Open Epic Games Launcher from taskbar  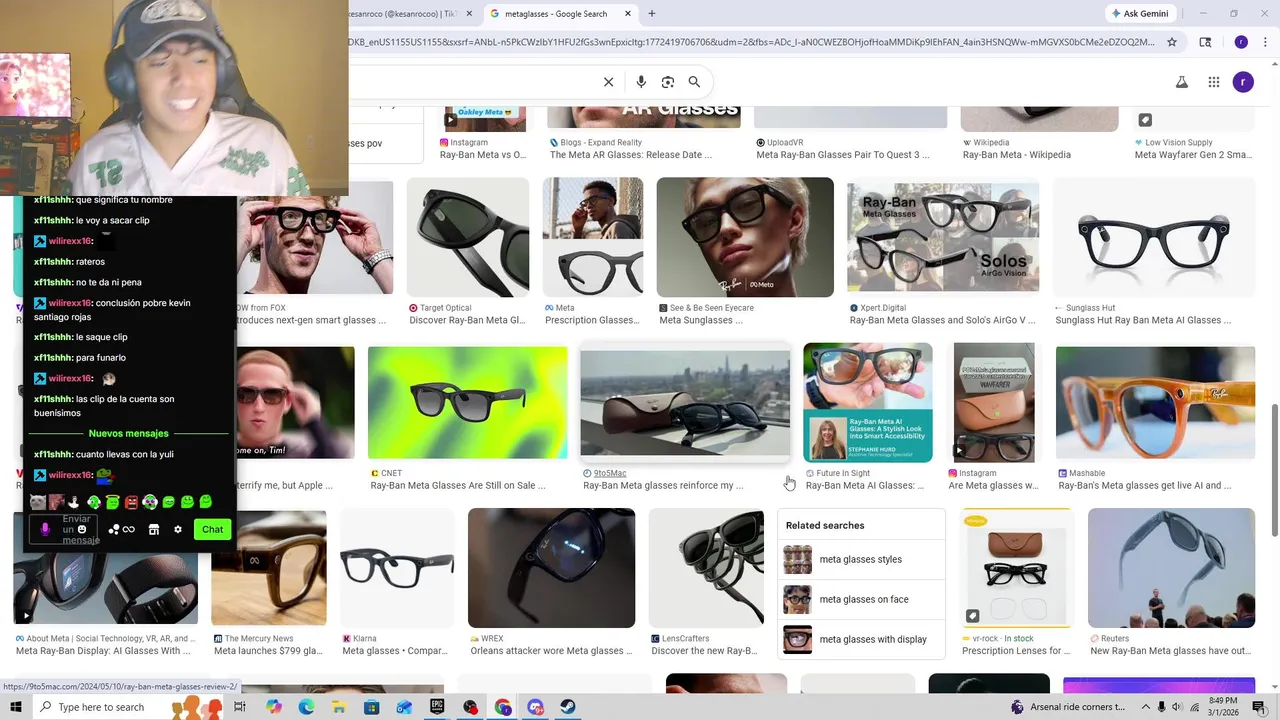437,707
